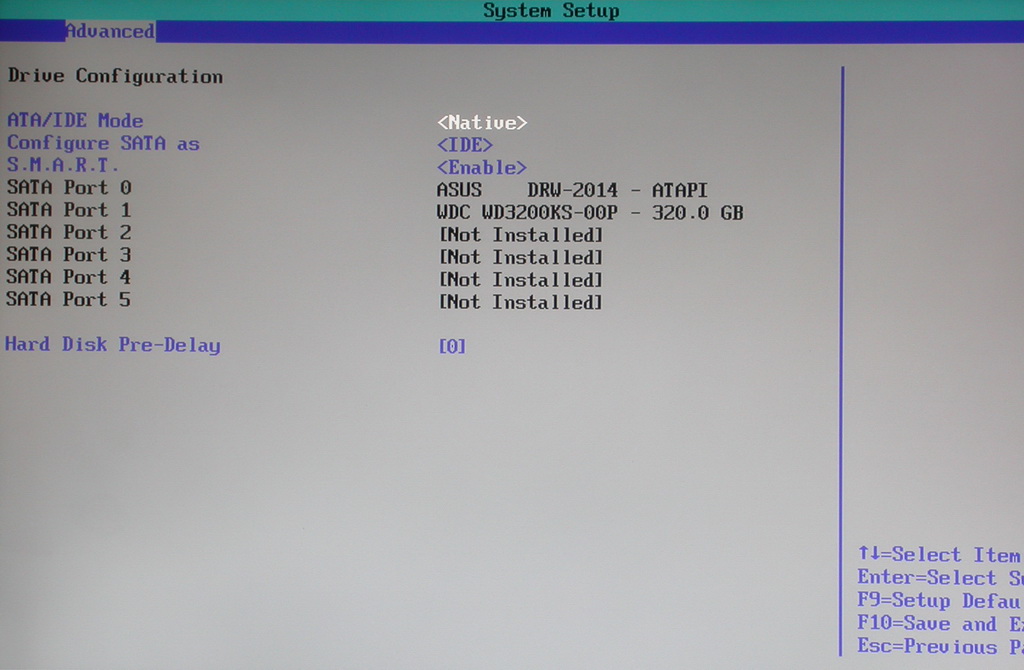Click SATA Port 4's [Not Installed] value
Viewport: 1024px width, 670px height.
point(520,279)
